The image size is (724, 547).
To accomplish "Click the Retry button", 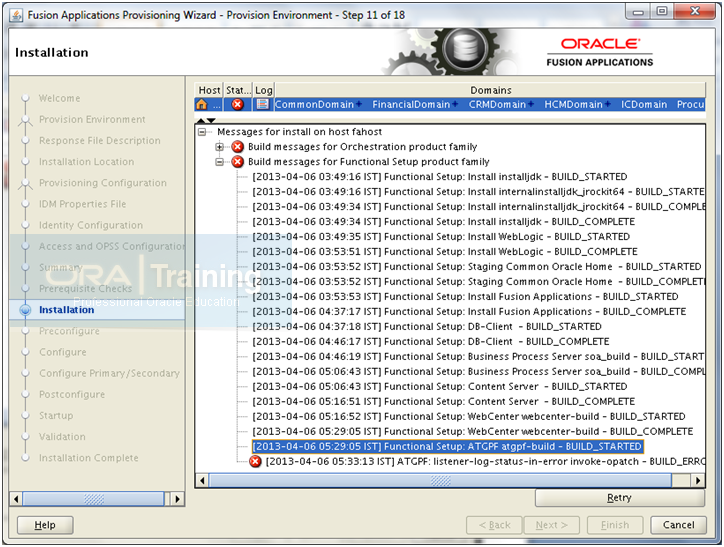I will click(x=620, y=498).
